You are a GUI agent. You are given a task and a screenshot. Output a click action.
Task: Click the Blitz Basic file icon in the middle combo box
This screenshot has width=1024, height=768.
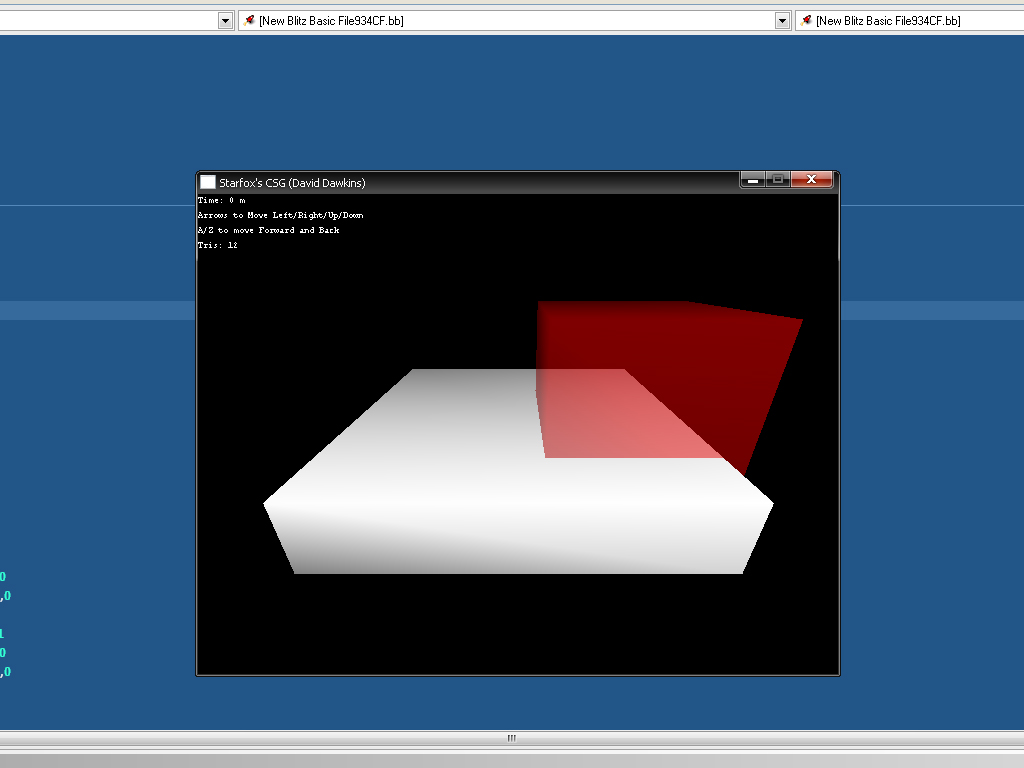[249, 20]
